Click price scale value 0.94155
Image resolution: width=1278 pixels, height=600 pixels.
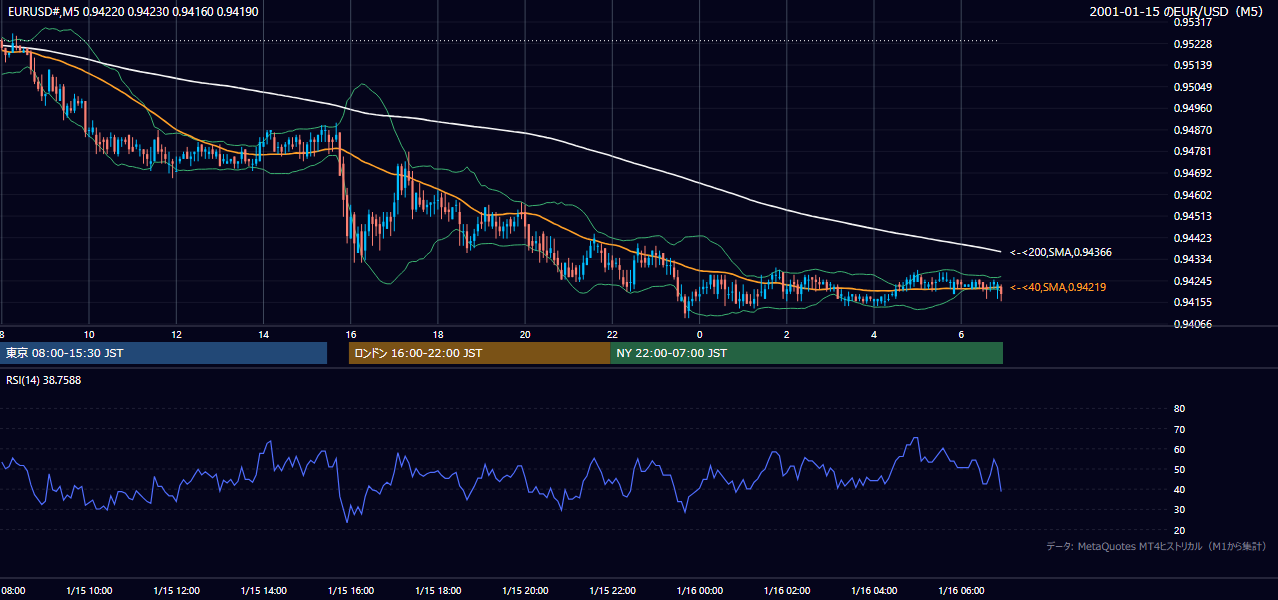pos(1193,302)
